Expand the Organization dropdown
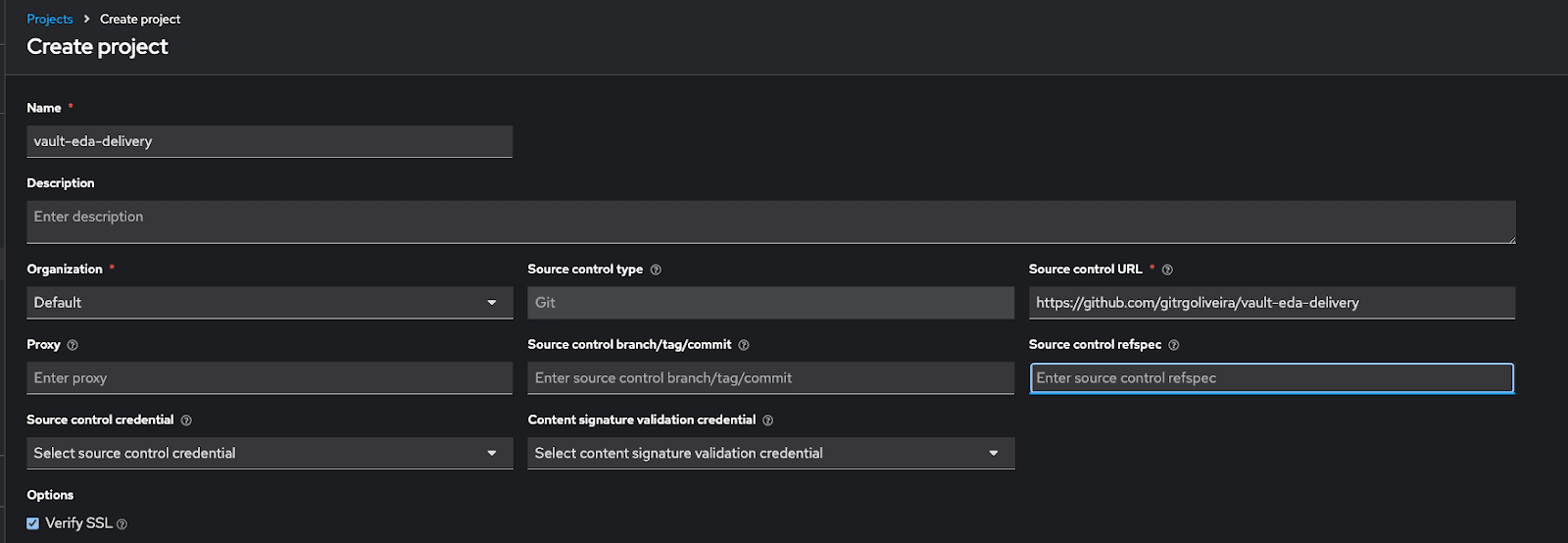 click(269, 303)
